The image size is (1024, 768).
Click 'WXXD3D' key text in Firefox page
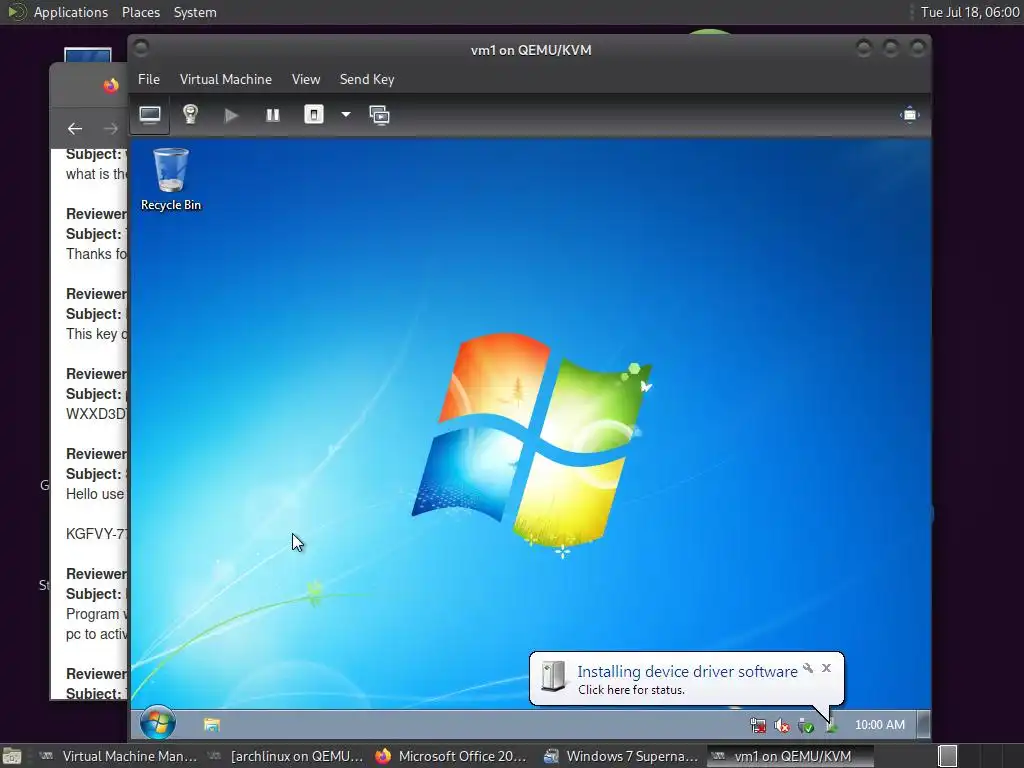click(97, 414)
